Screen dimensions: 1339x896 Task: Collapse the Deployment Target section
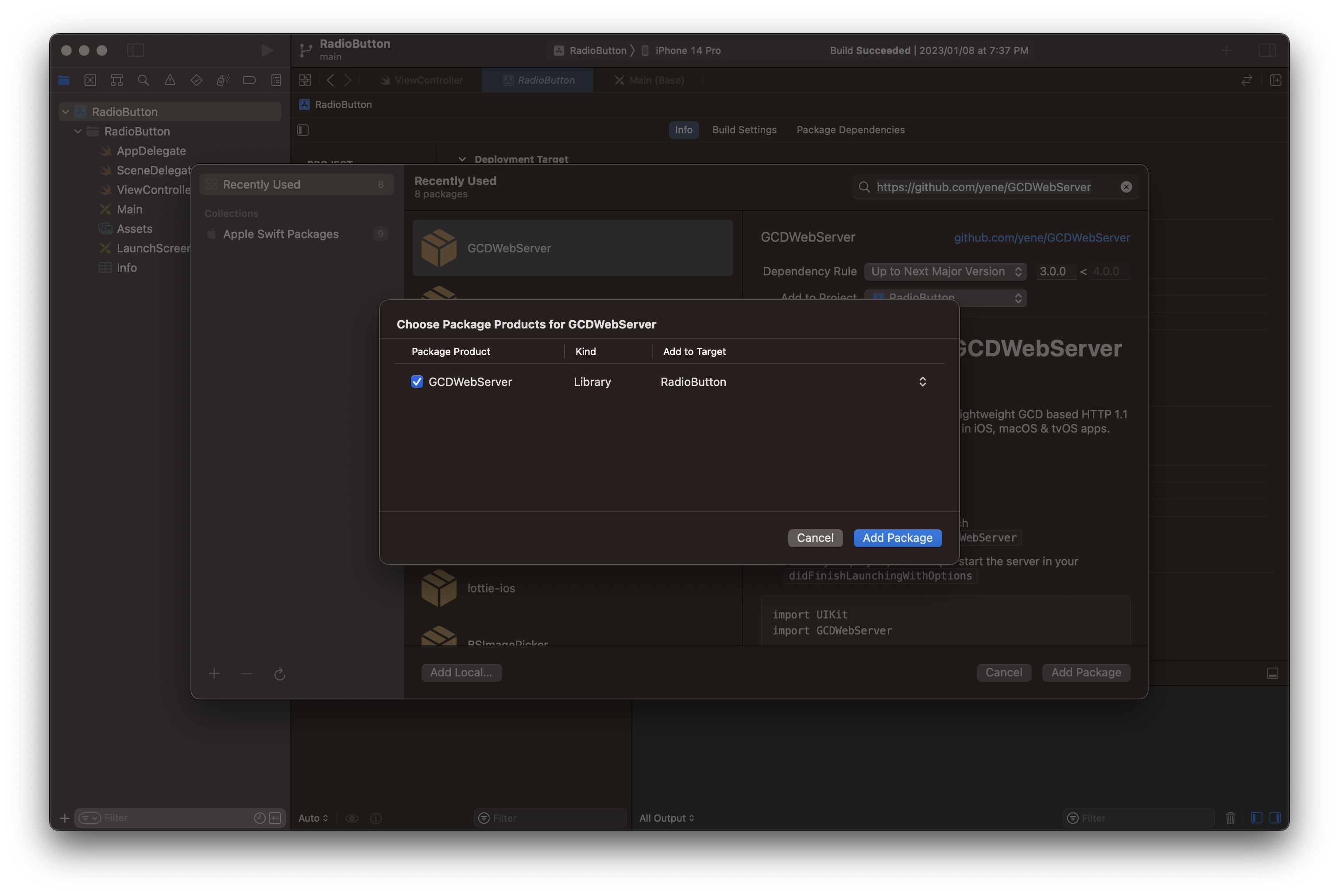[462, 159]
